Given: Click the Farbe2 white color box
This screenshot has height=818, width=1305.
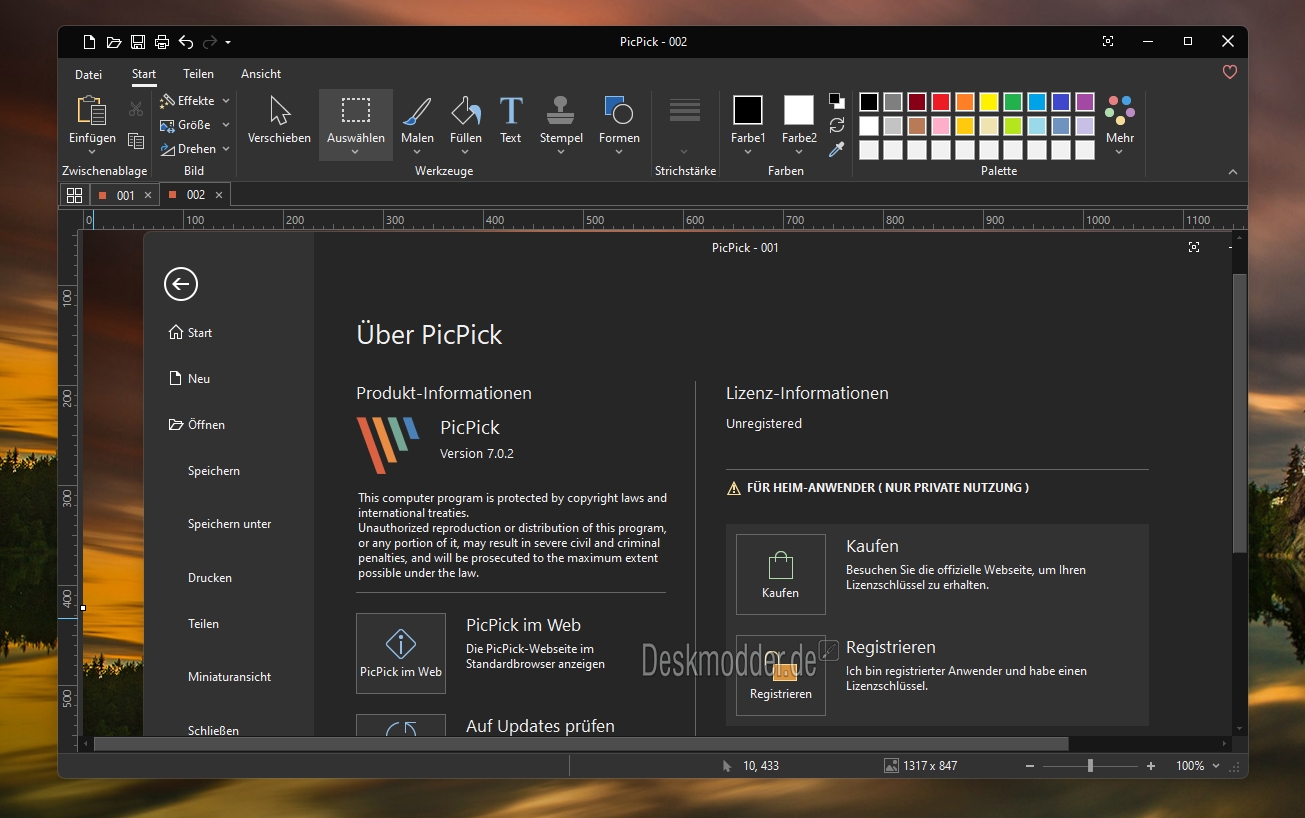Looking at the screenshot, I should coord(799,110).
